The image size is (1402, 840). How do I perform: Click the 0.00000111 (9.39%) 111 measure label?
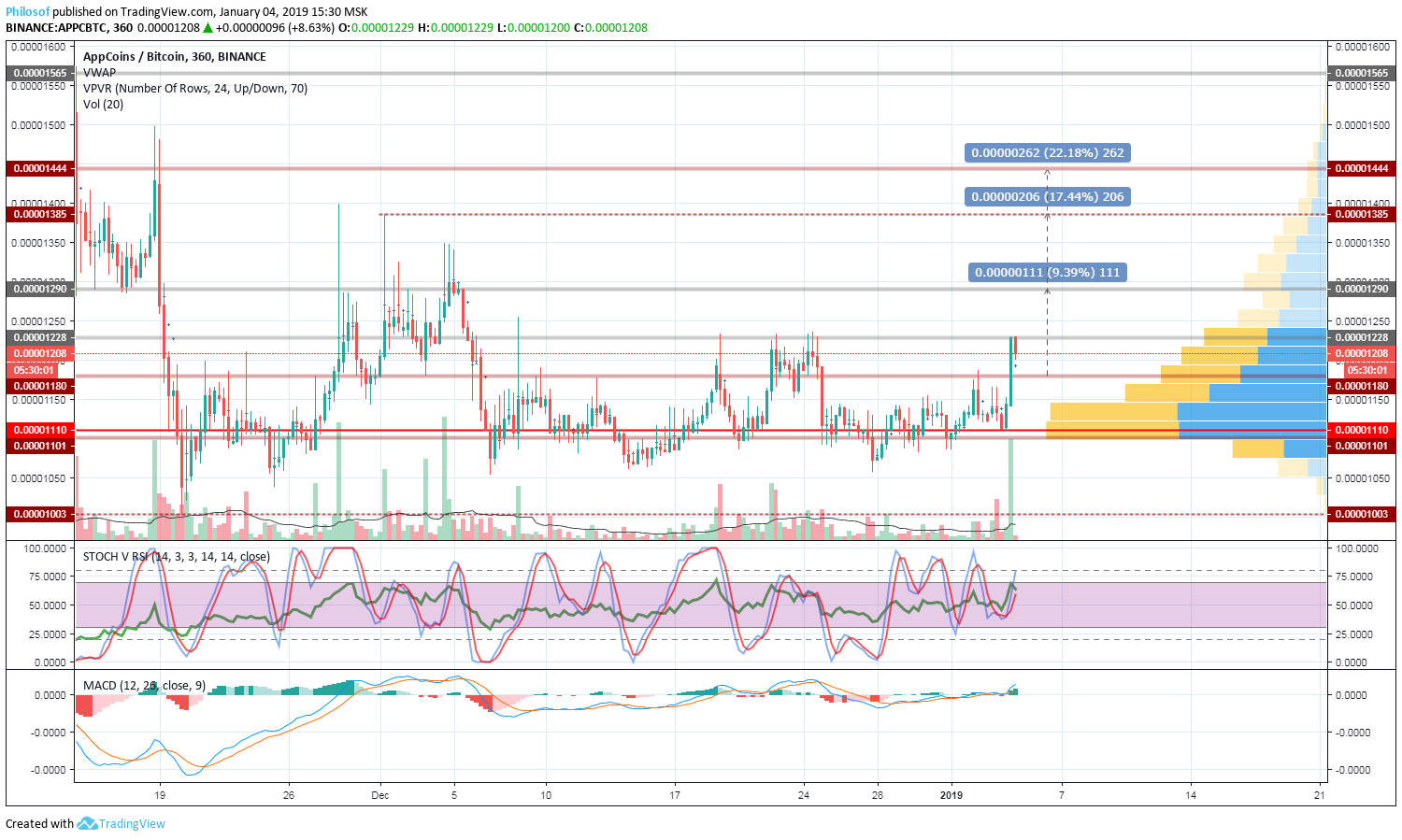tap(1047, 272)
